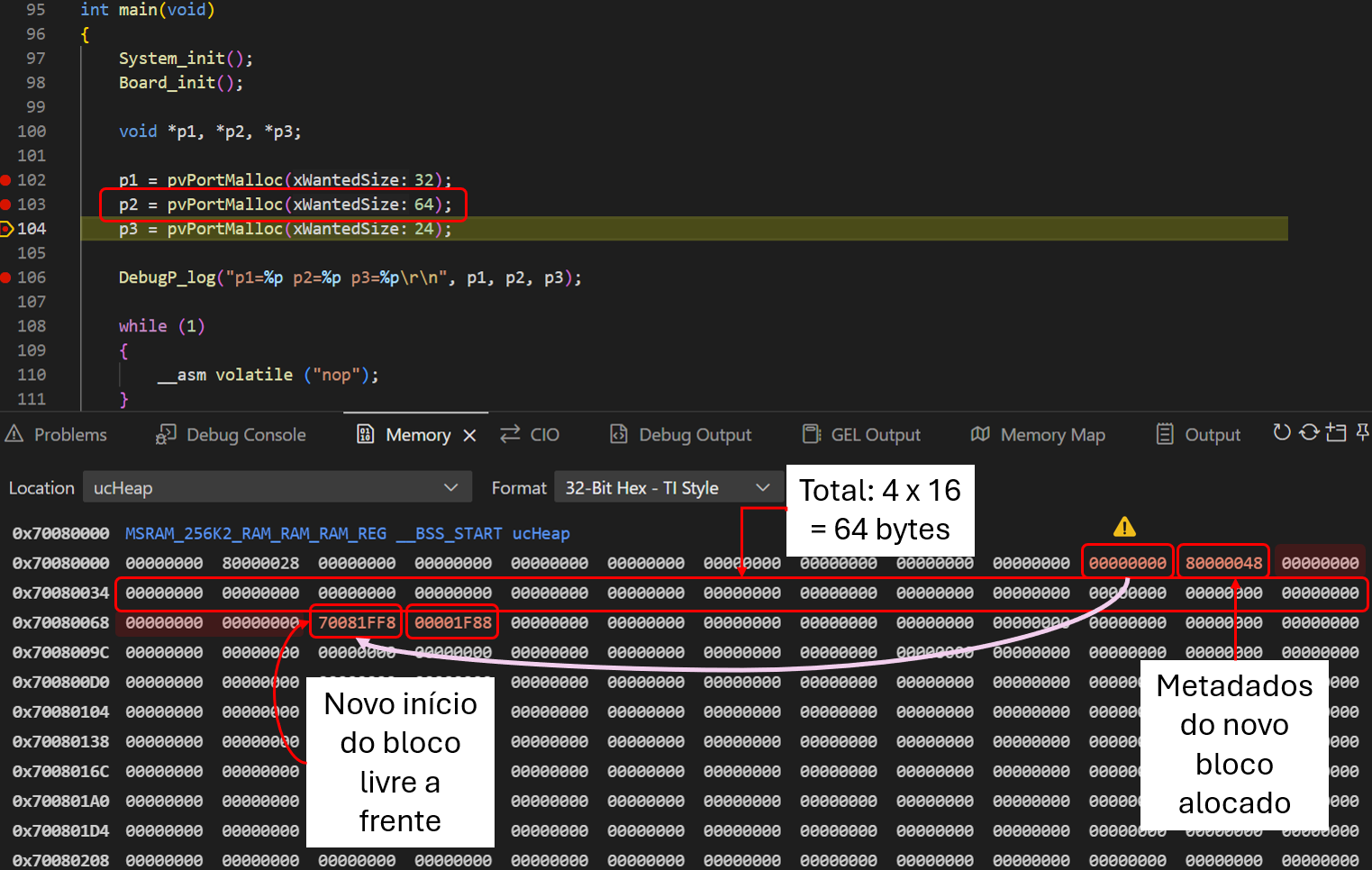Open the GEL Output tab
The height and width of the screenshot is (870, 1372).
click(862, 435)
